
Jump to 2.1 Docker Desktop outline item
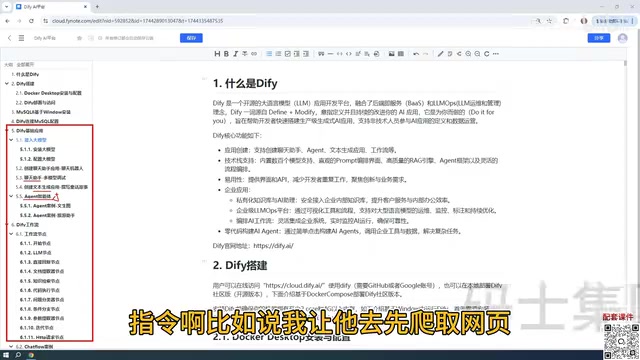pyautogui.click(x=49, y=93)
